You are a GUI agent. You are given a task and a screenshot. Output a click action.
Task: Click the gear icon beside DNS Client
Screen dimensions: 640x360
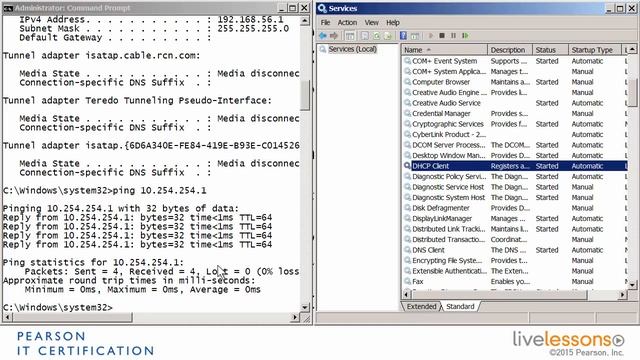tap(407, 250)
